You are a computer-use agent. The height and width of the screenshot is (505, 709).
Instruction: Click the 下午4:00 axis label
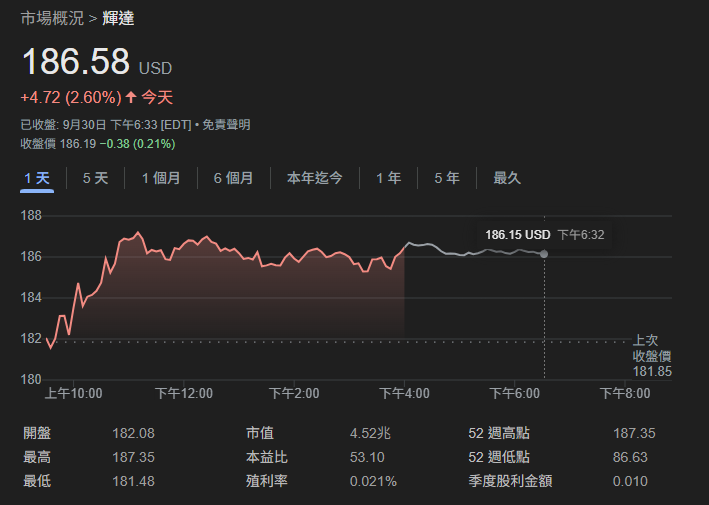tap(404, 393)
